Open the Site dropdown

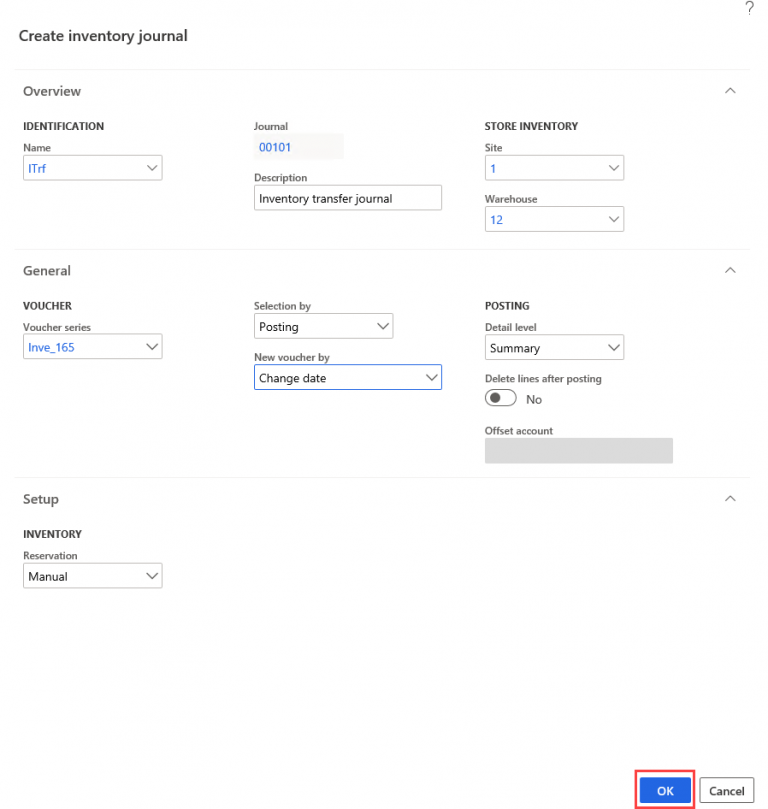(614, 167)
